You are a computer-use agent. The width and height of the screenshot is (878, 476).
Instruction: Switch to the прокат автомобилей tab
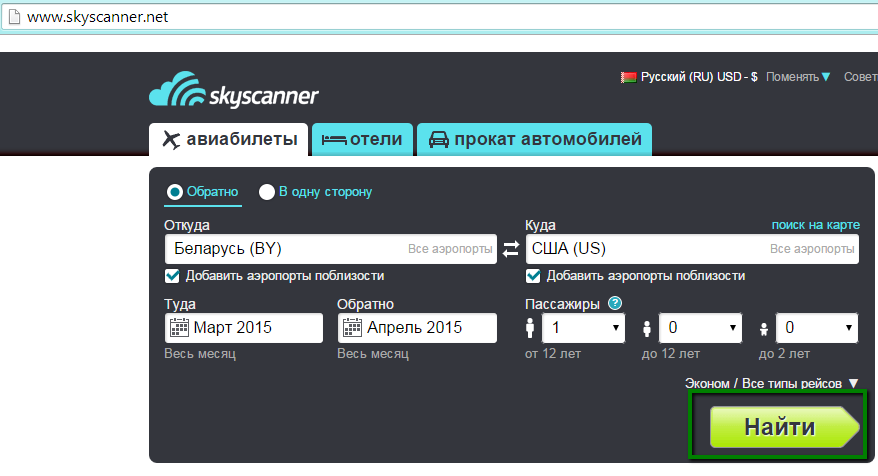click(x=535, y=139)
